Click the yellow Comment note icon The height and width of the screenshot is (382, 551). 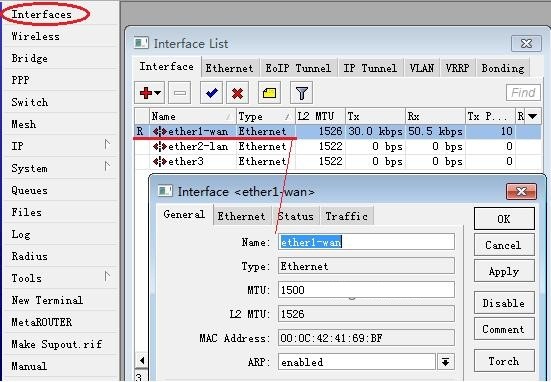tap(269, 93)
